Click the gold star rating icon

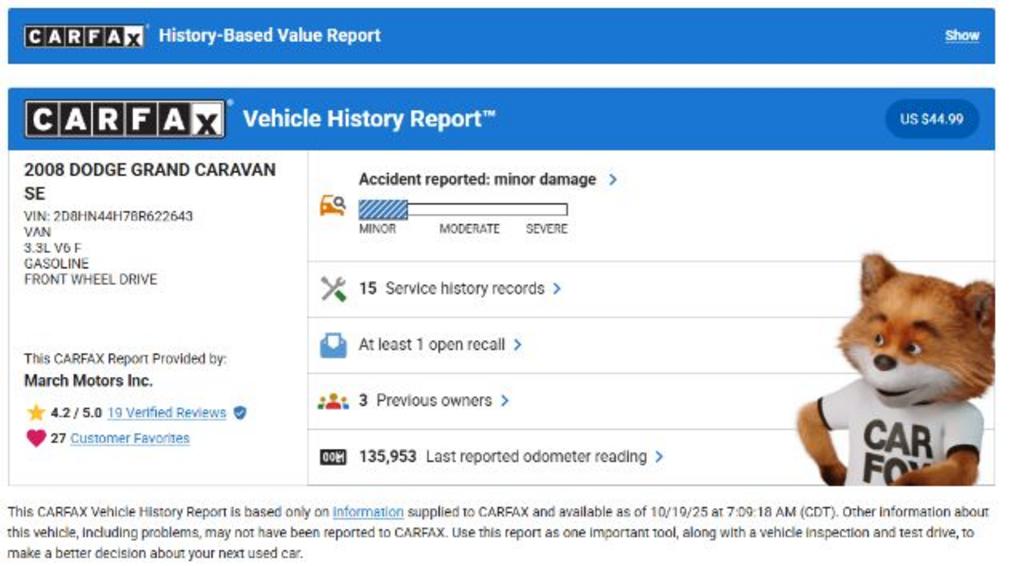[36, 412]
